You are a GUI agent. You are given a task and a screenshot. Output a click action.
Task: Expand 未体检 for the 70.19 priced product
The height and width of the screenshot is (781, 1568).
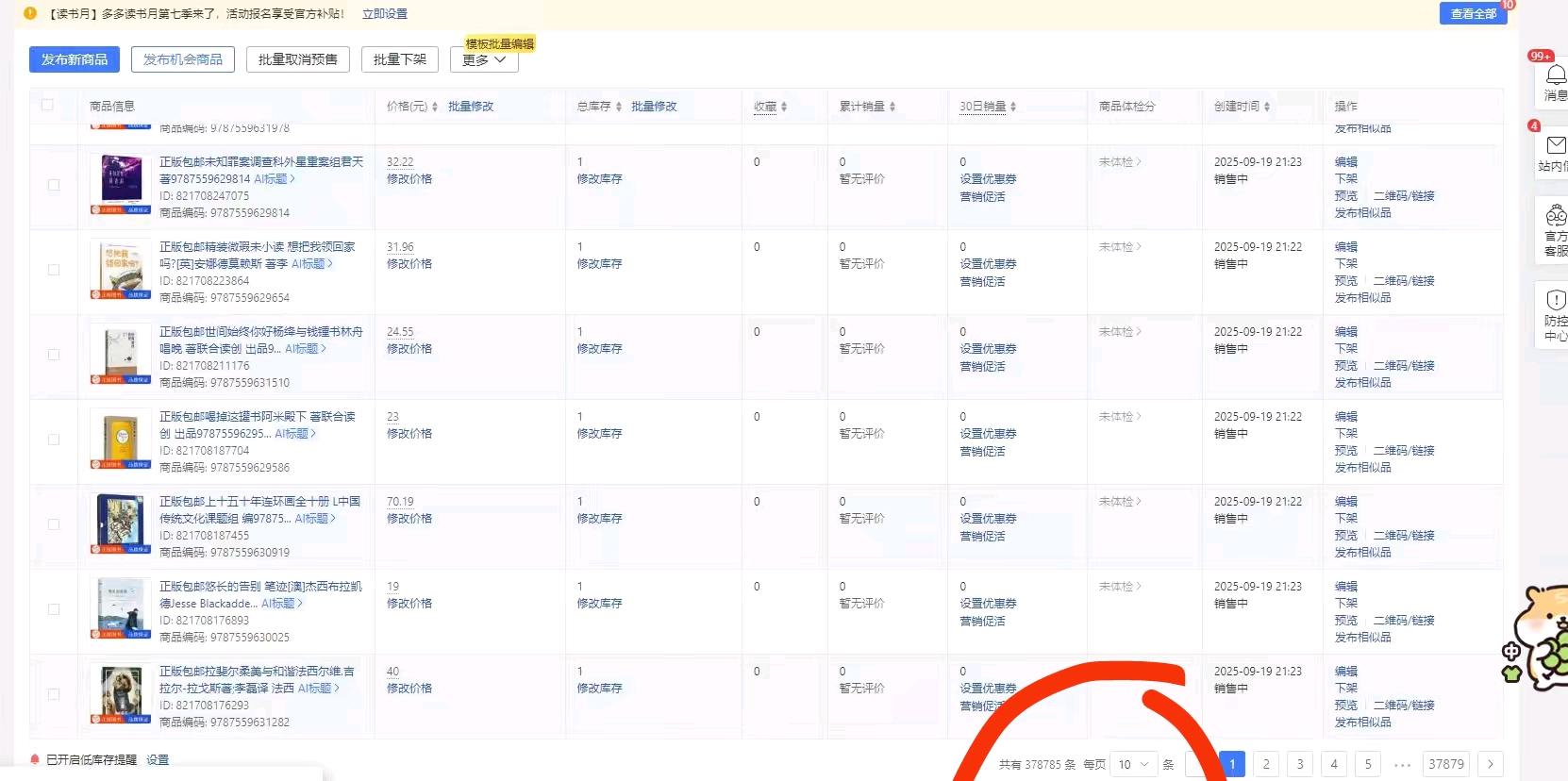tap(1120, 502)
